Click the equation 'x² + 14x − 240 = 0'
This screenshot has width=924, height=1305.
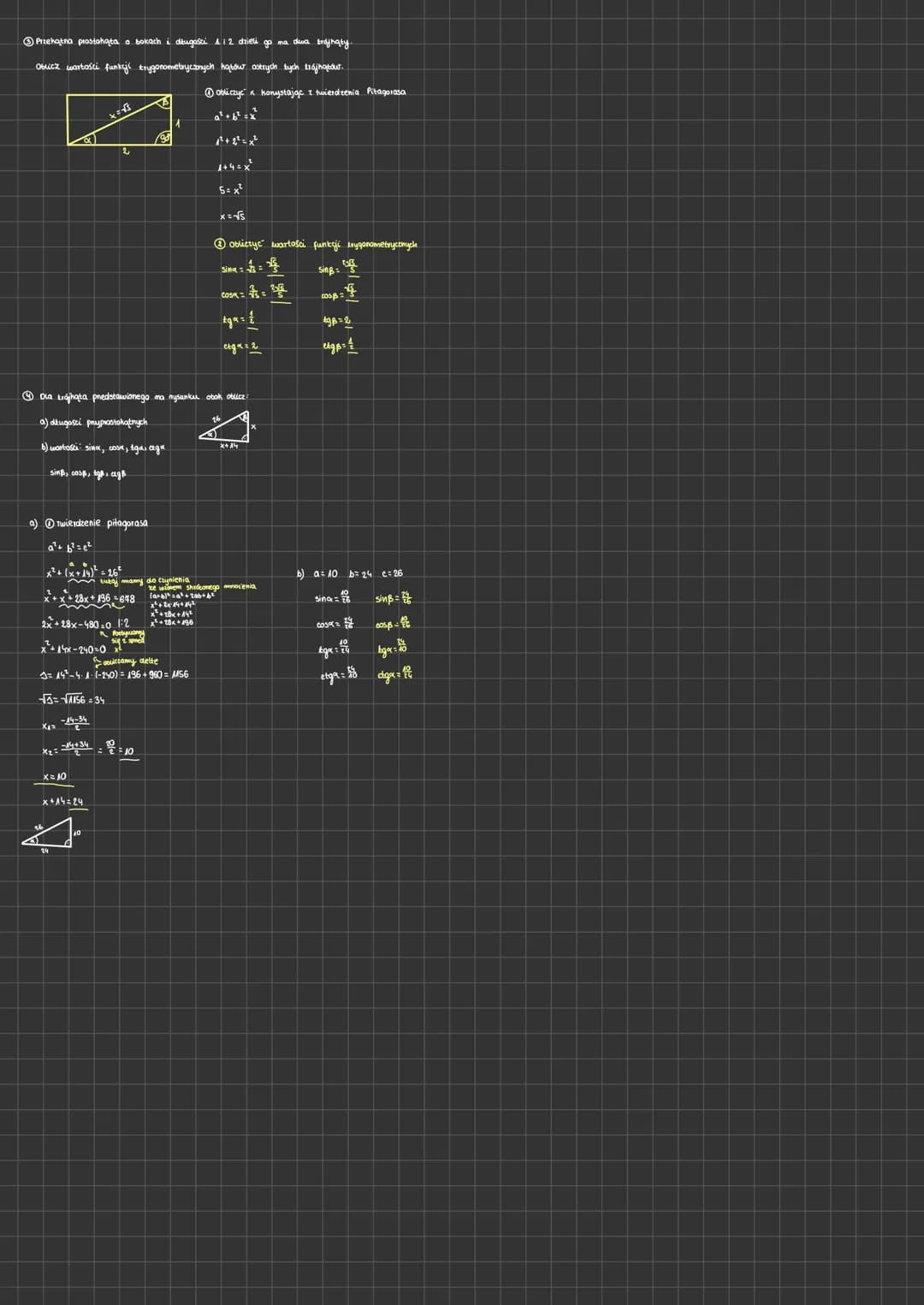click(x=74, y=649)
